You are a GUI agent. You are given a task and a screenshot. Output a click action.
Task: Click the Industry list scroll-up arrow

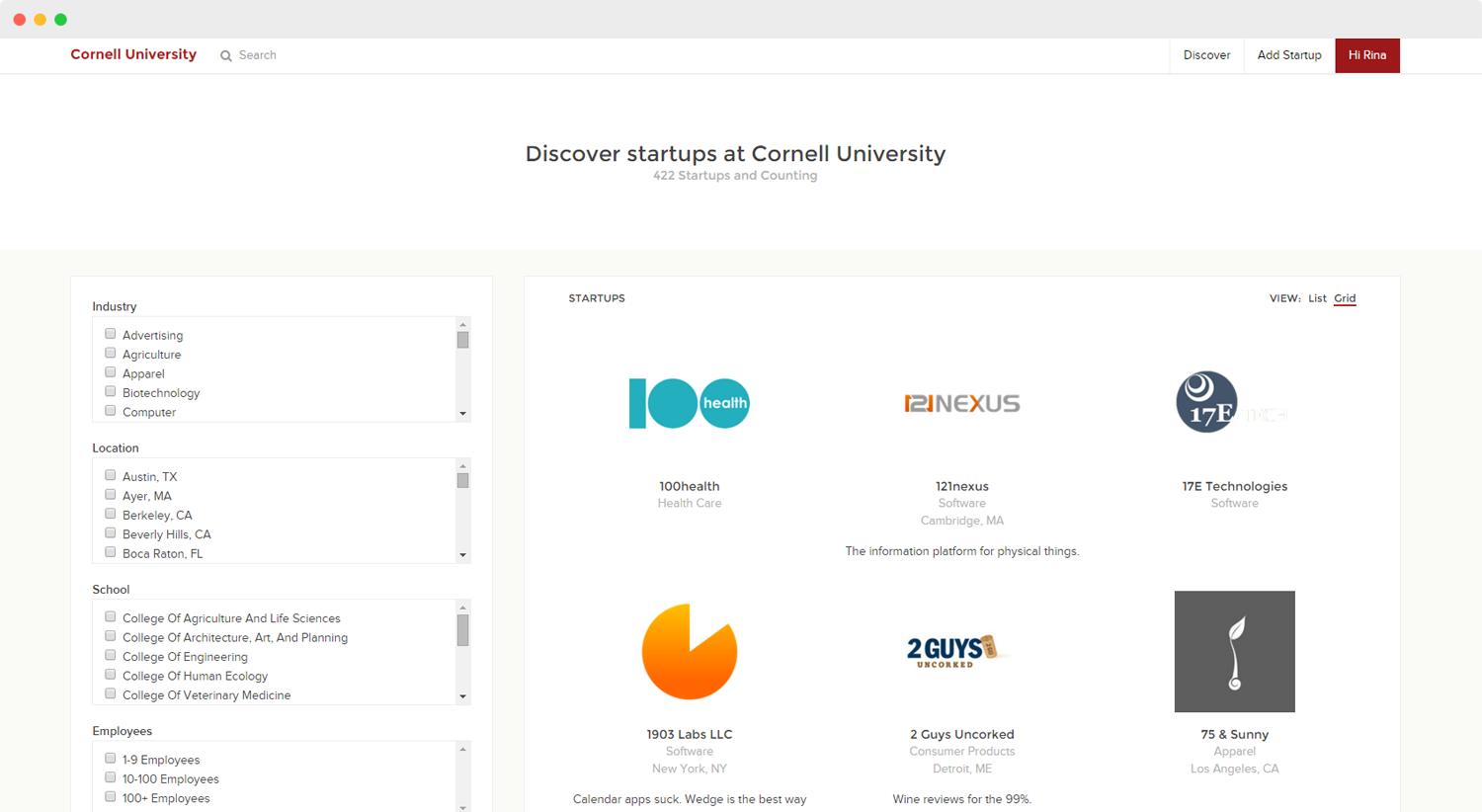(x=462, y=325)
